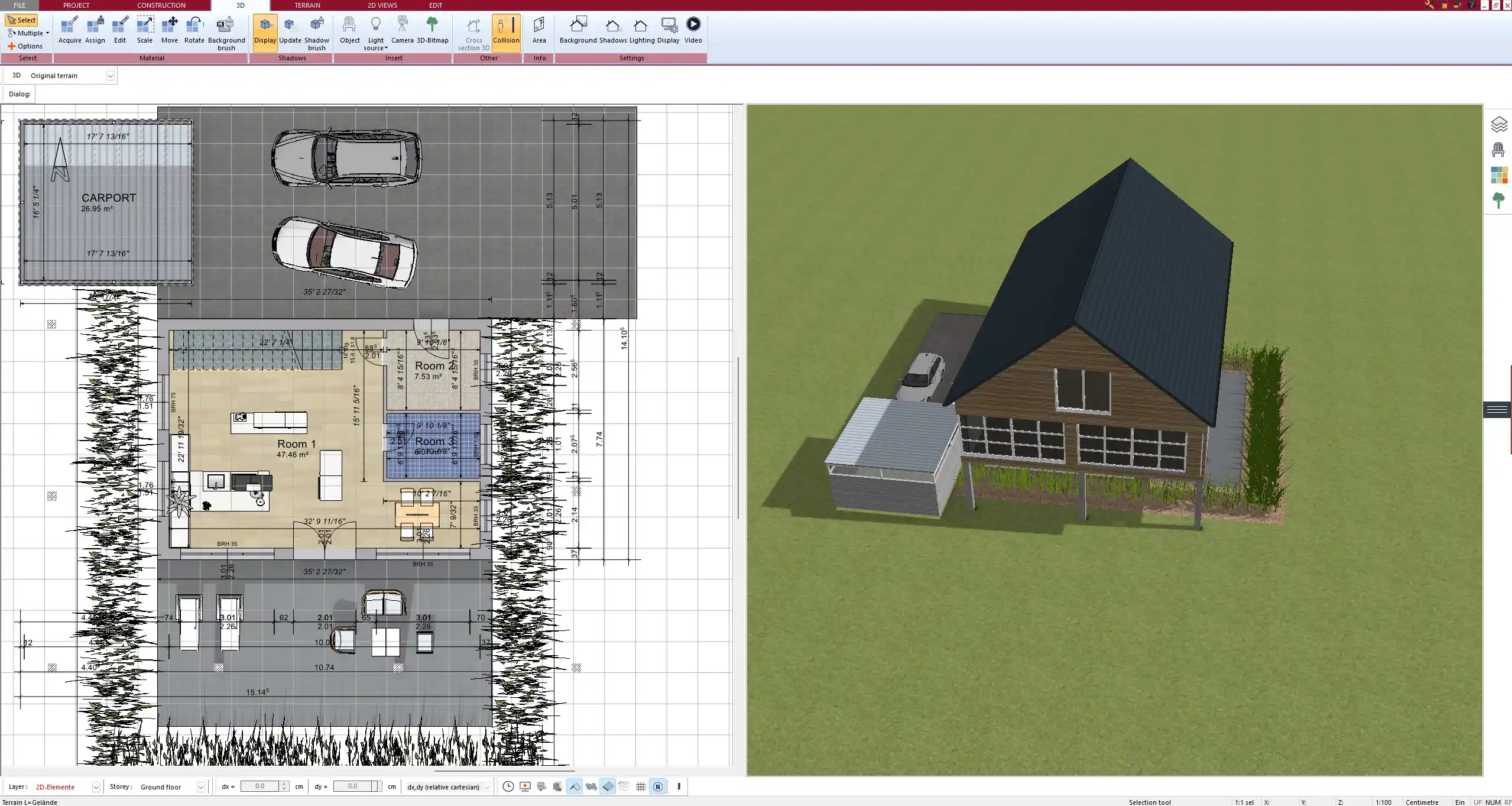Click the Video play icon
The image size is (1512, 806).
pos(693,30)
